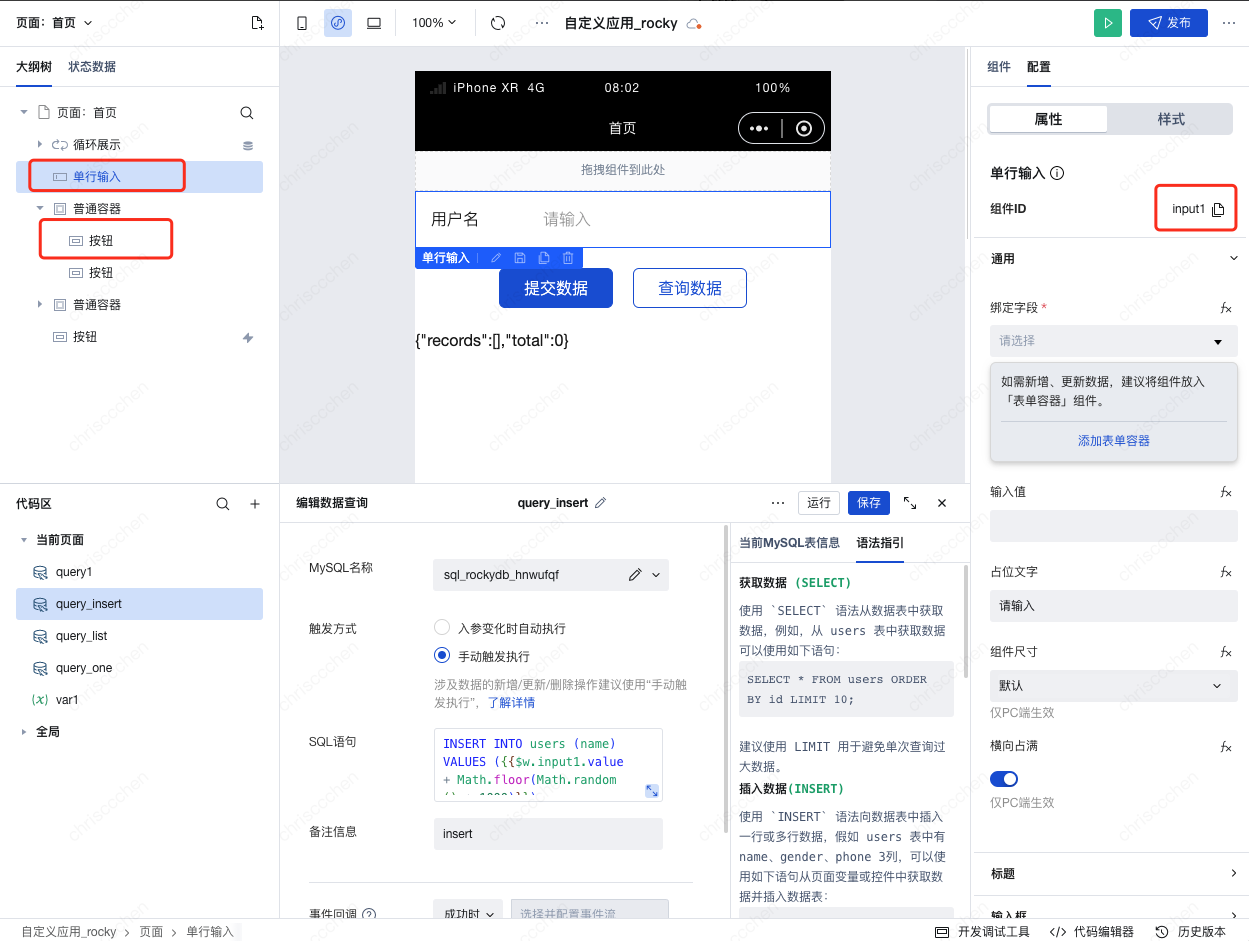Open fx expression for 绑定字段
The image size is (1249, 941).
1225,308
